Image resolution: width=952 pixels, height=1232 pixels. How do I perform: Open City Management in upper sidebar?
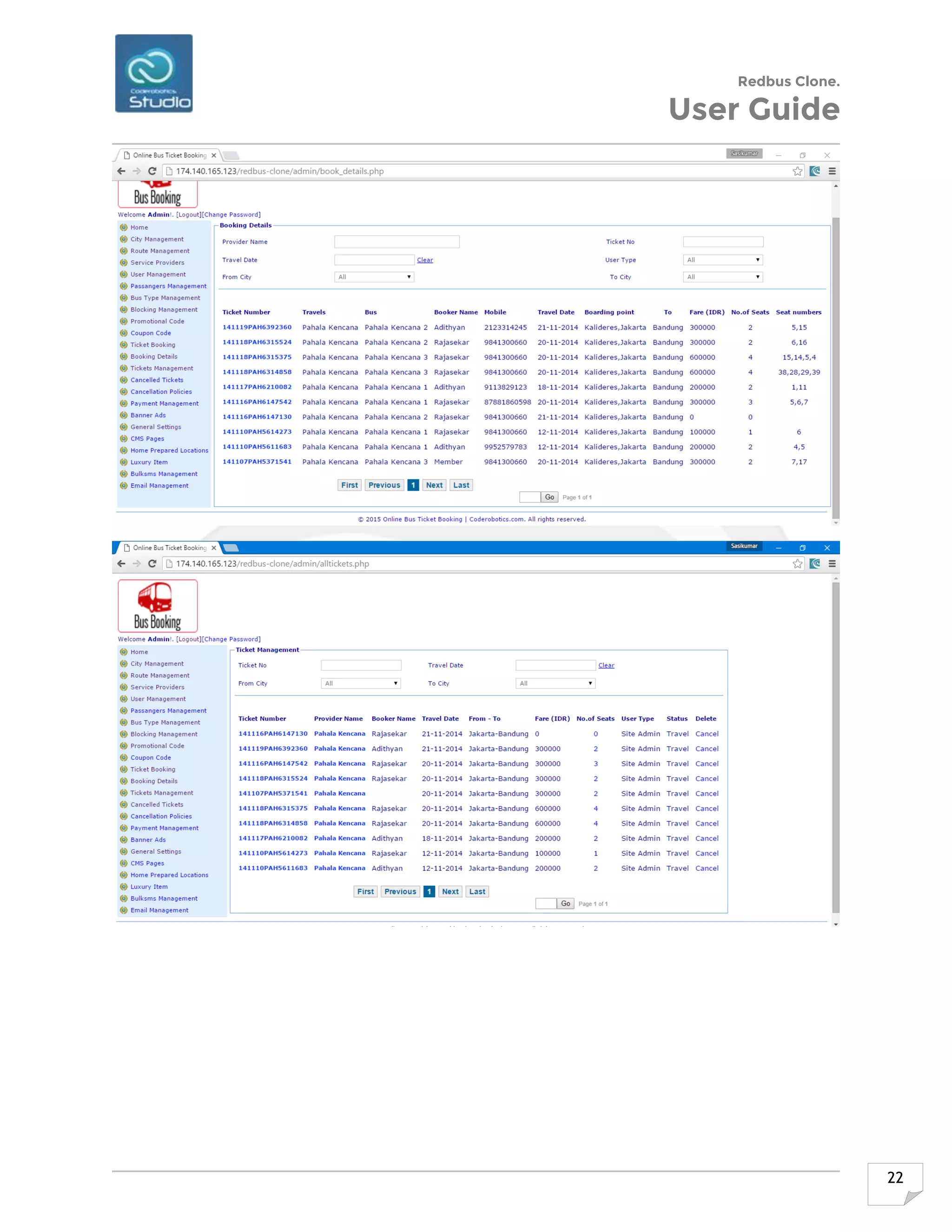point(157,239)
